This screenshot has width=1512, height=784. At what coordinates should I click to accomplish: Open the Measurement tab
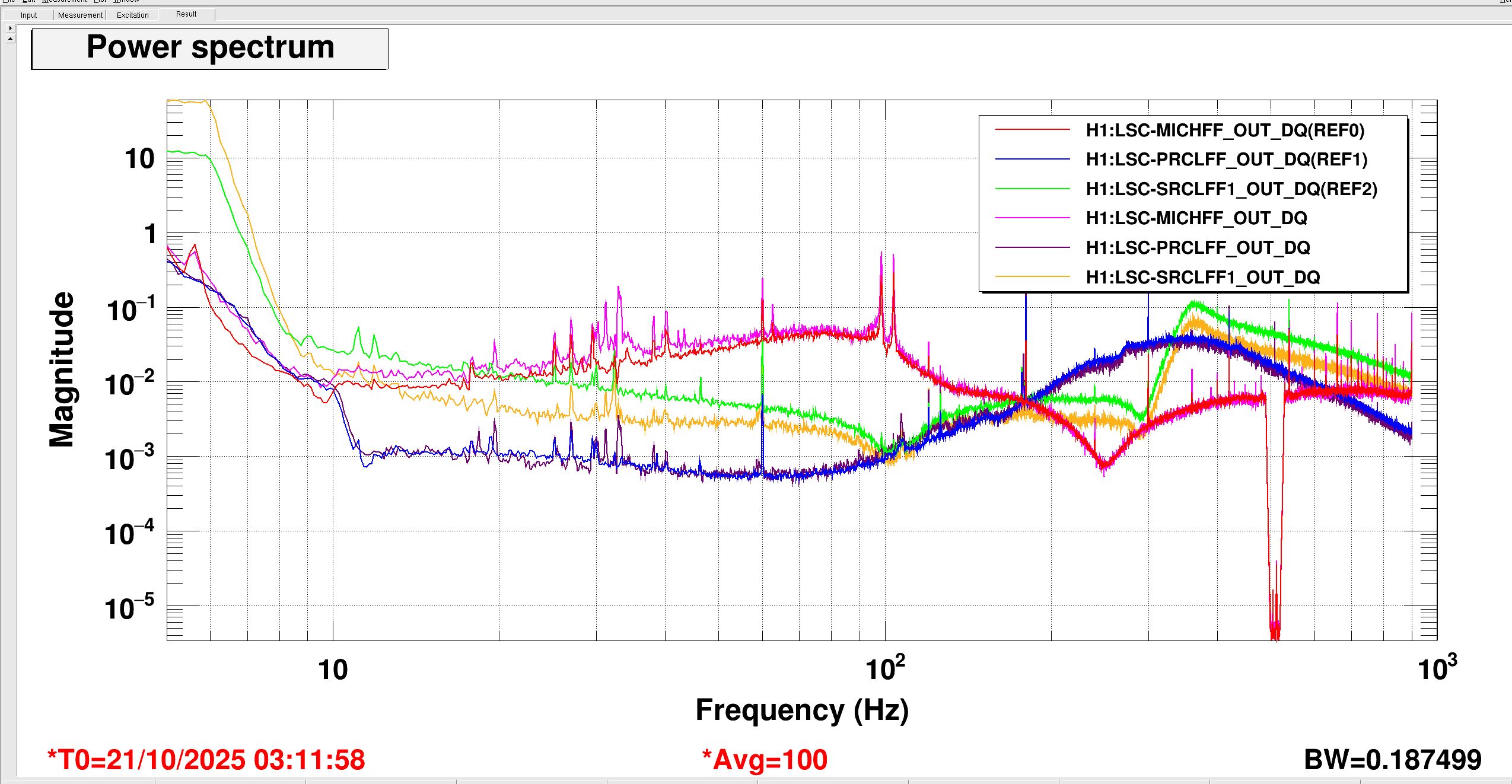tap(80, 15)
